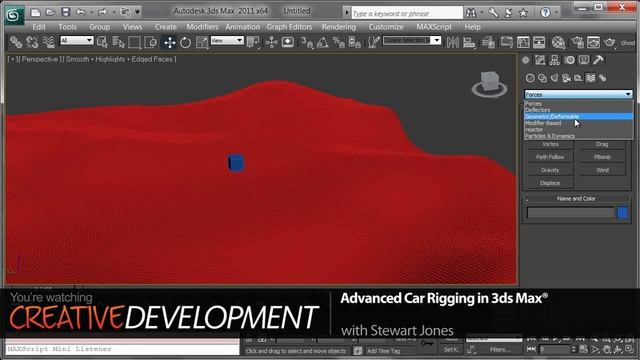Open the MAXScript menu
The width and height of the screenshot is (640, 360).
click(434, 27)
